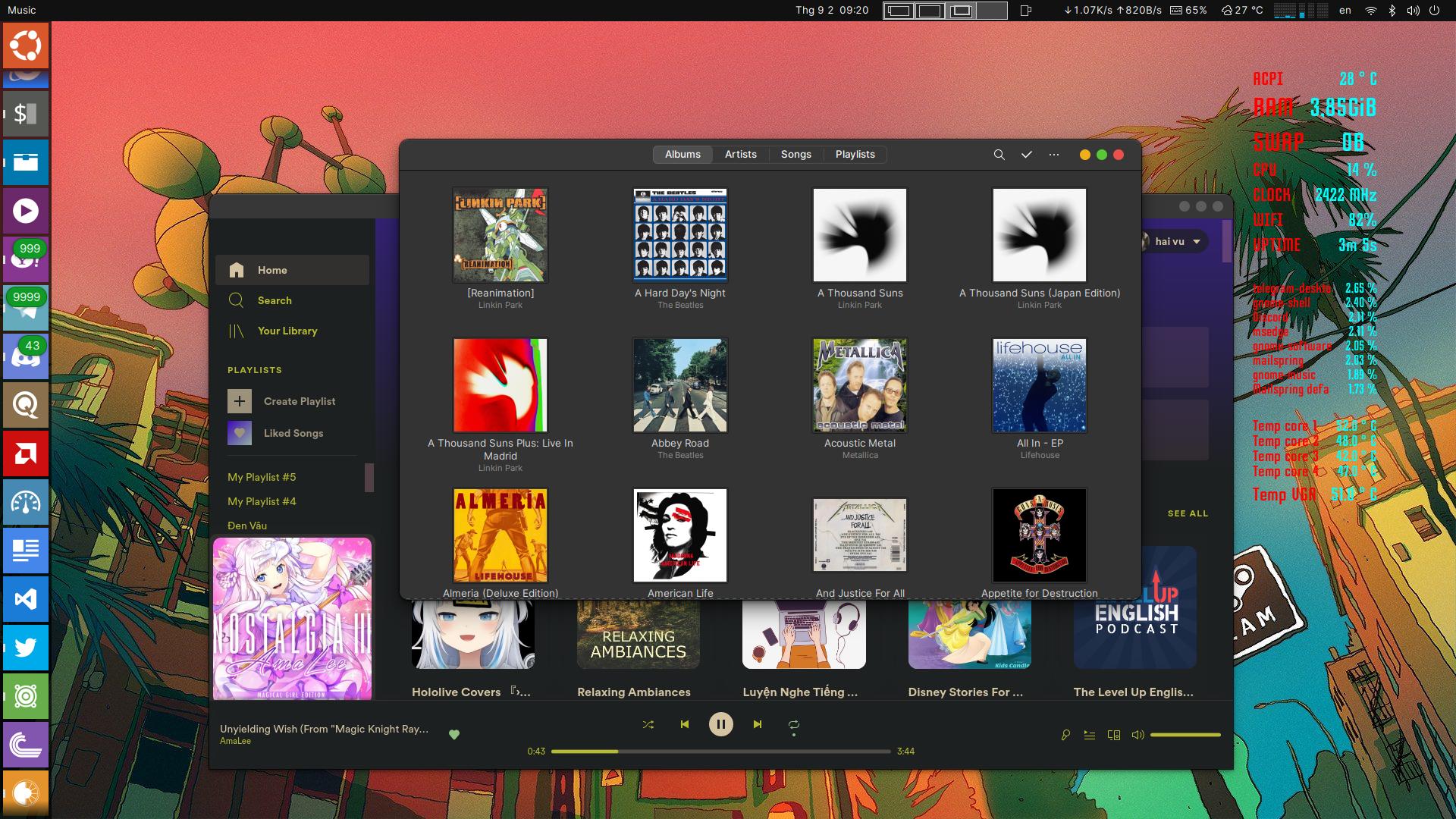
Task: Click the Wi-Fi icon in the top bar
Action: coord(1370,10)
